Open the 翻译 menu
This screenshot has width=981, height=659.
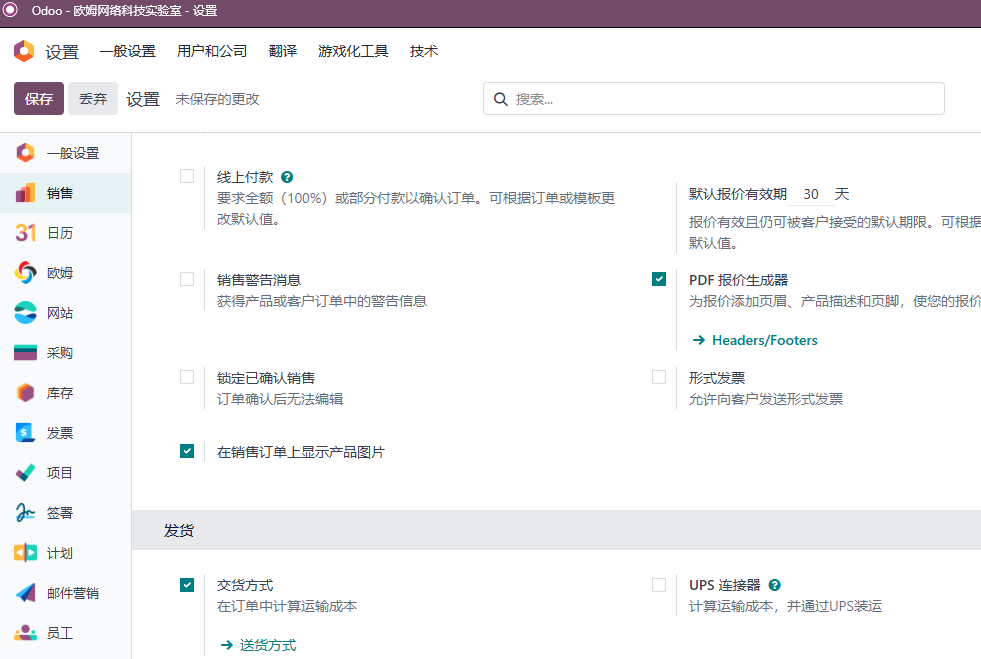point(283,51)
